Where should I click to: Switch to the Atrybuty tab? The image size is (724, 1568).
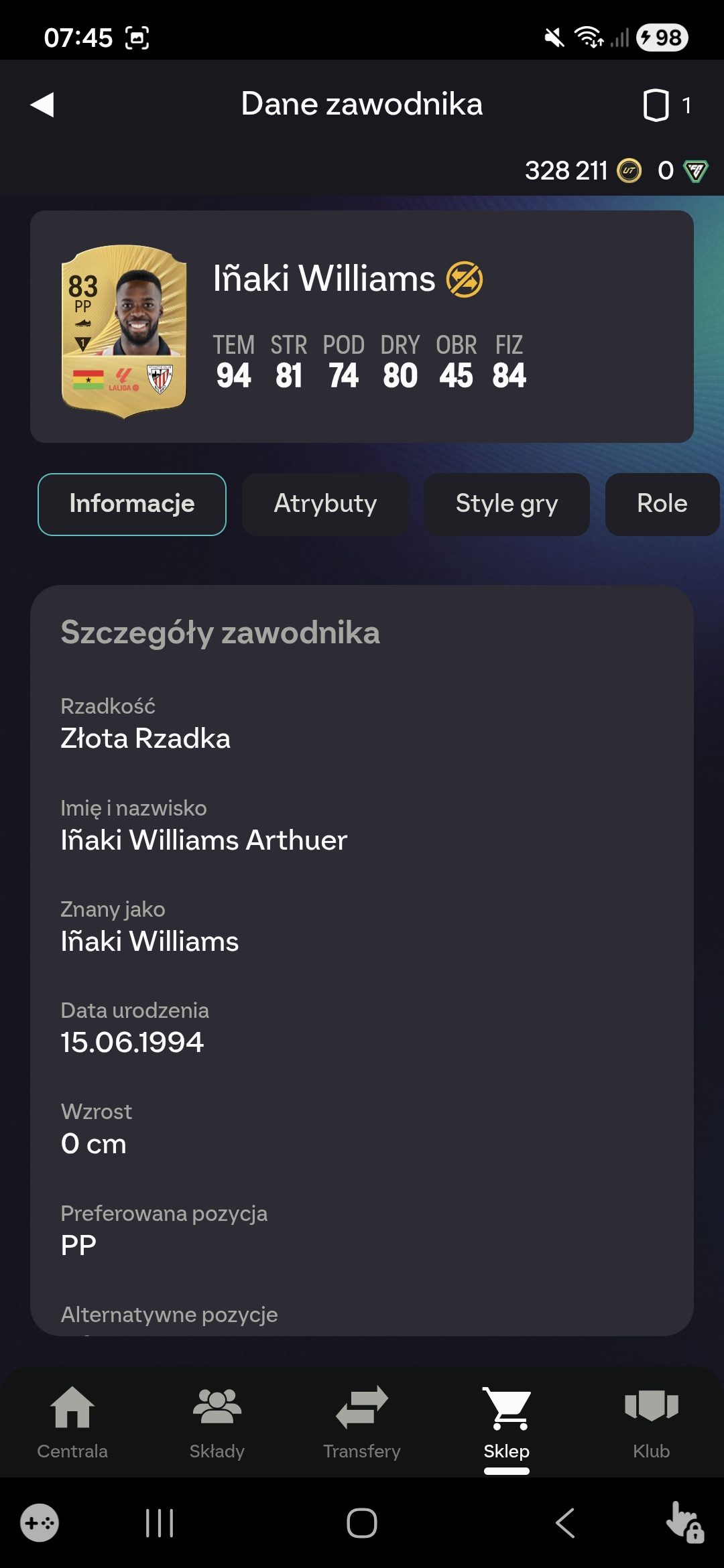point(325,504)
